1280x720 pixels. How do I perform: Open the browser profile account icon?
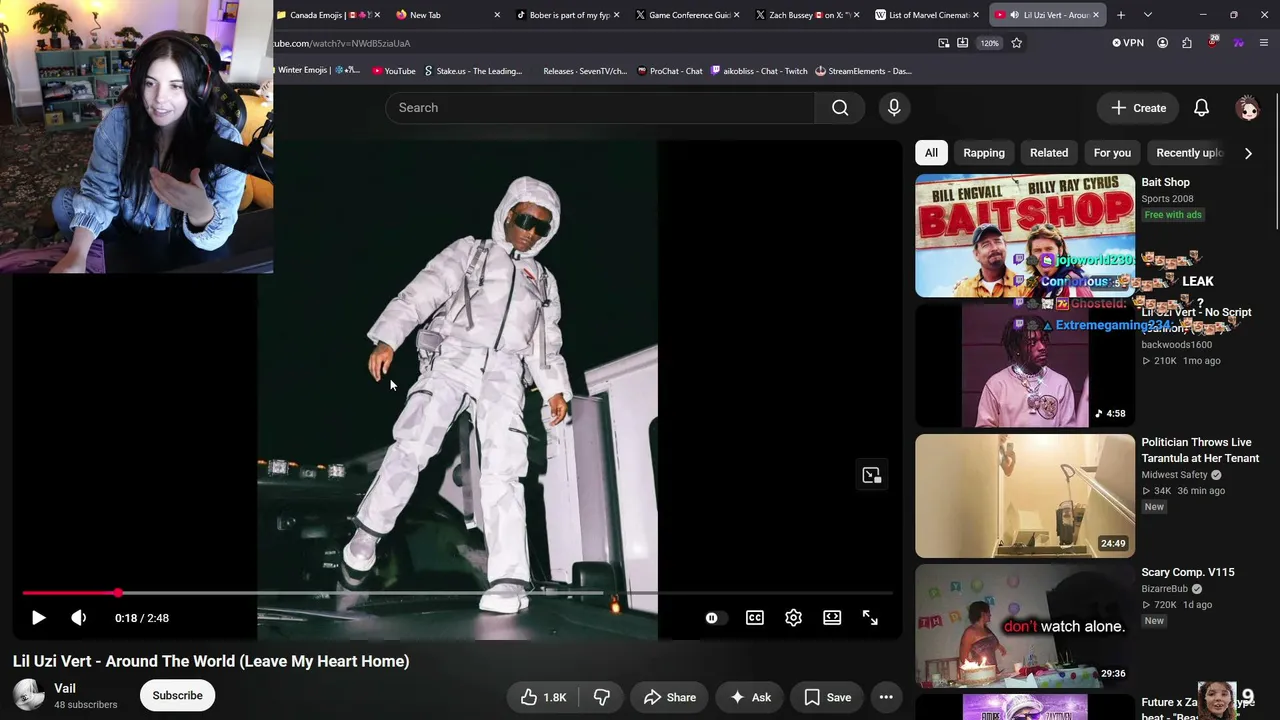pyautogui.click(x=1162, y=43)
